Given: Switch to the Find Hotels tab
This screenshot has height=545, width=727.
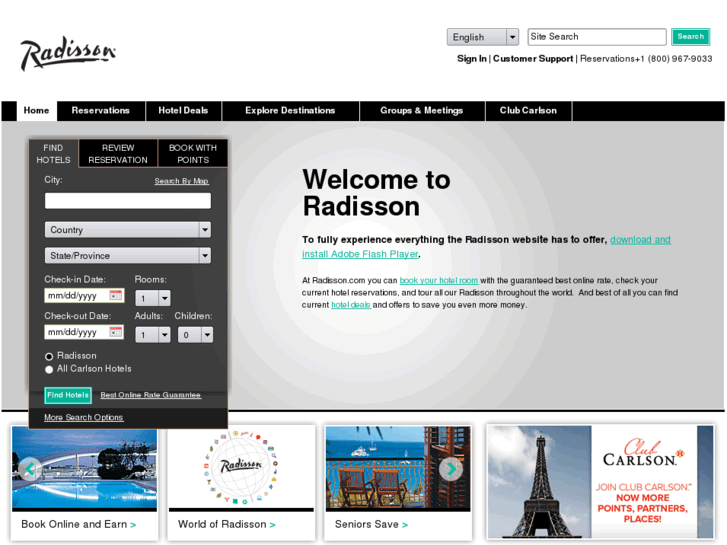Looking at the screenshot, I should [x=53, y=154].
